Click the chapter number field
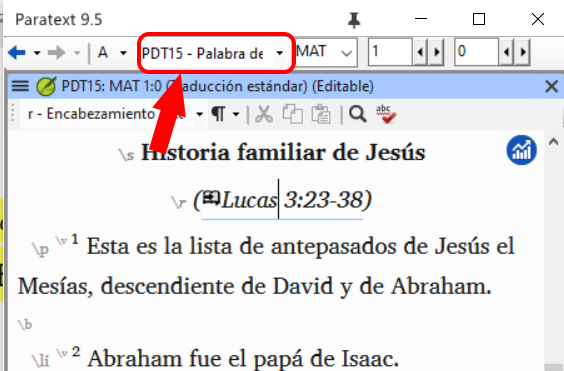Image resolution: width=564 pixels, height=371 pixels. pos(390,53)
